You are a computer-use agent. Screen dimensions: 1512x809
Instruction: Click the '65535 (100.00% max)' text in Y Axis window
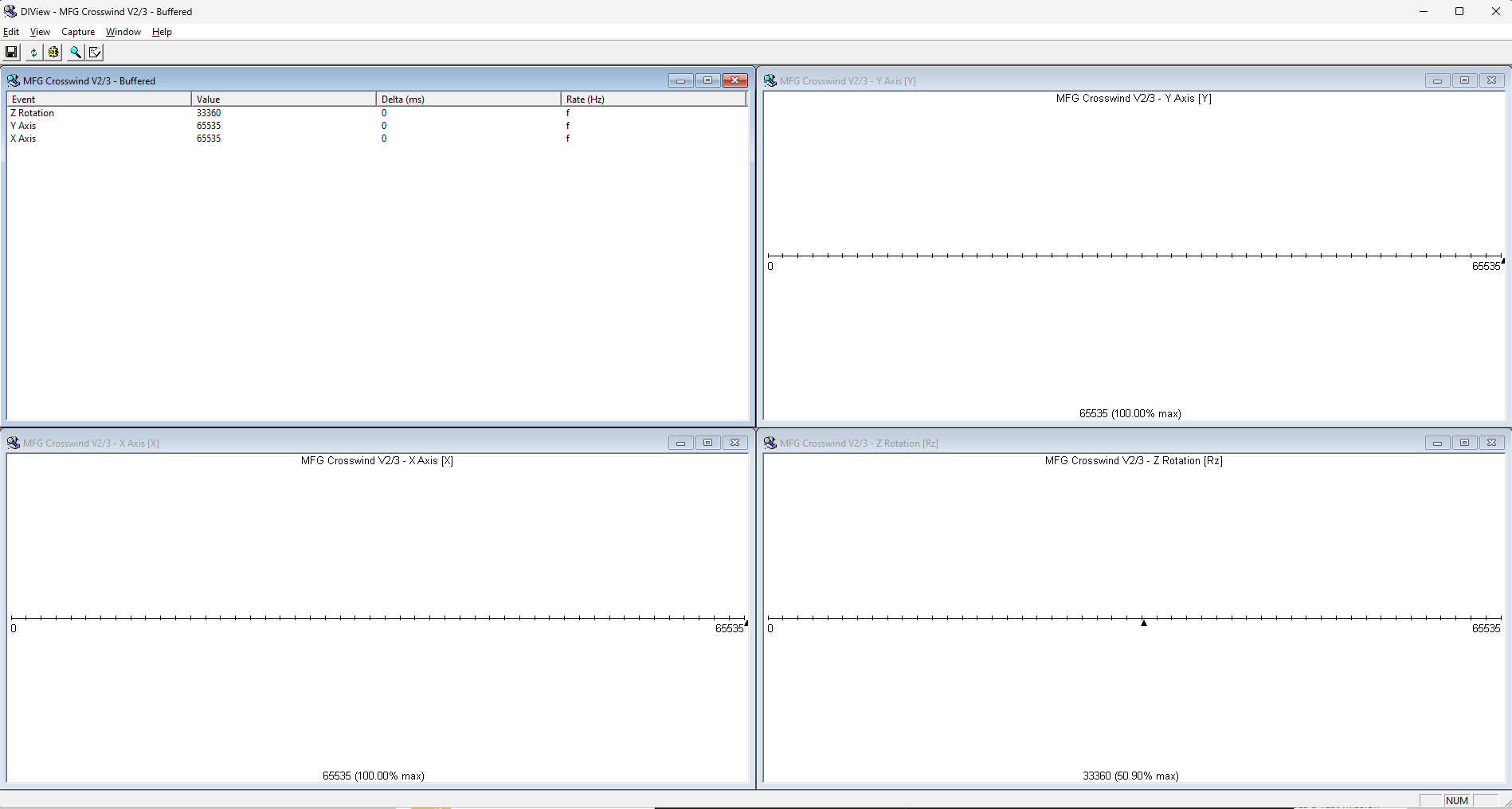[1130, 413]
